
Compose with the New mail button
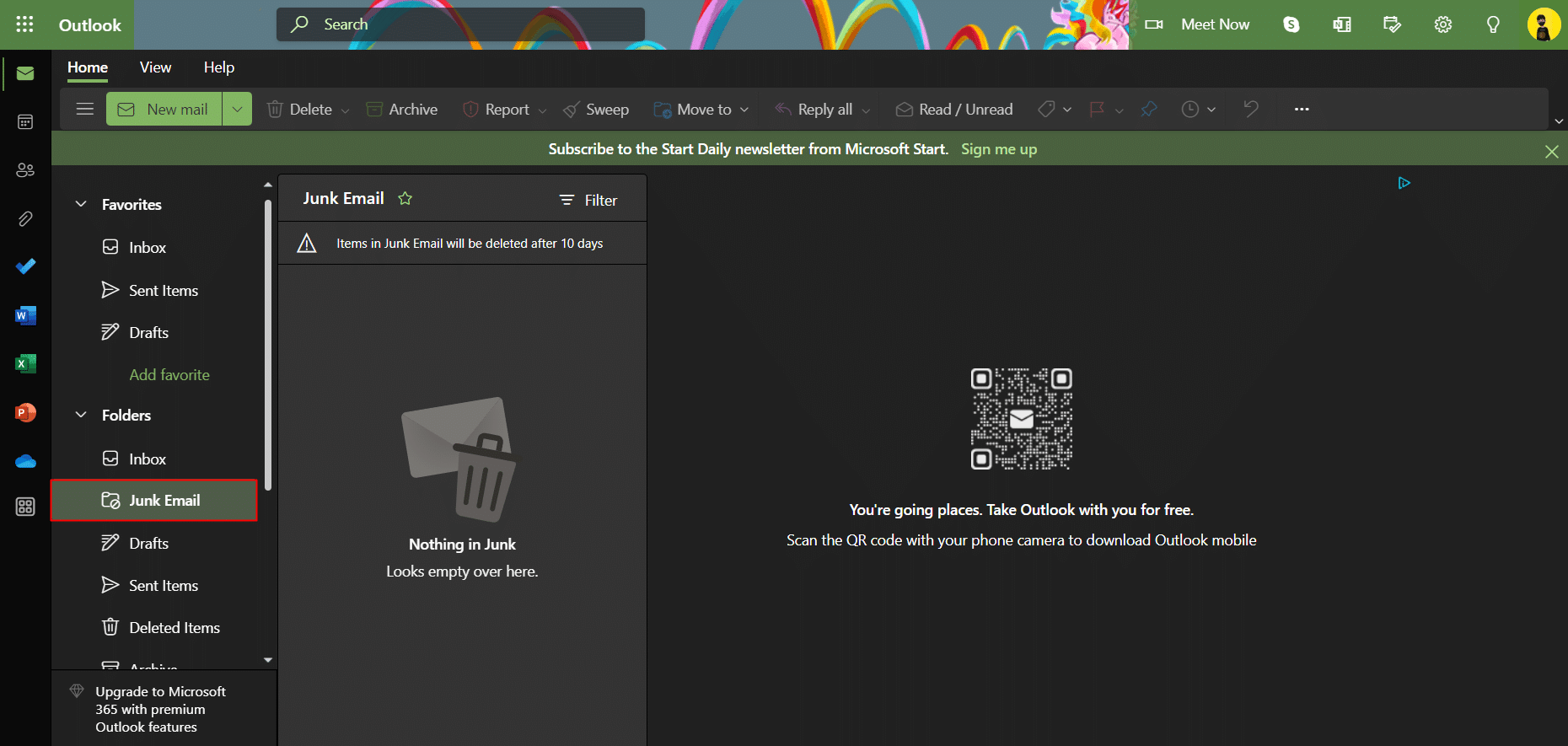pos(164,109)
